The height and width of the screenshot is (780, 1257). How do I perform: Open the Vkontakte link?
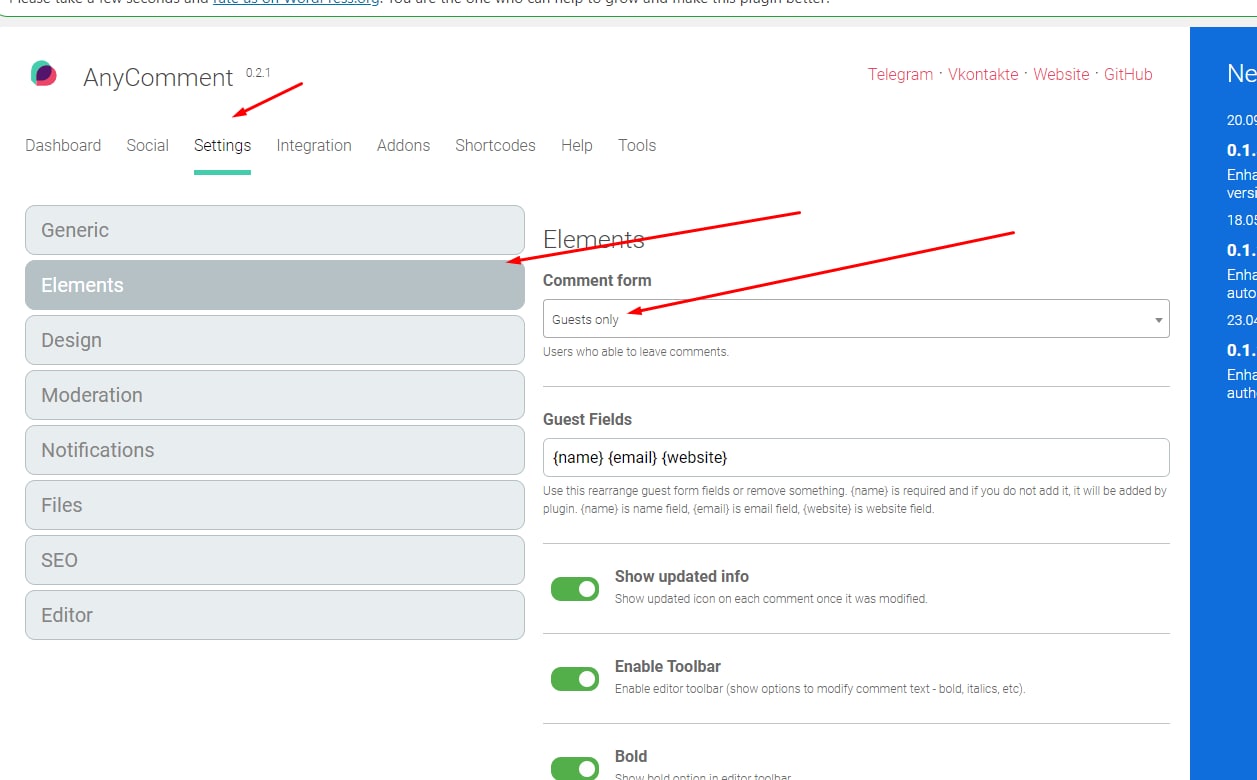(x=983, y=74)
